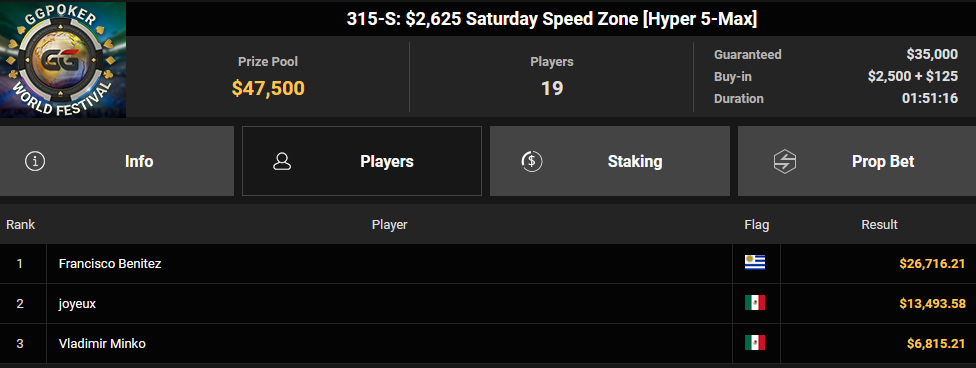Screen dimensions: 976x368
Task: Click the Prop Bet hexagon icon
Action: click(x=784, y=161)
